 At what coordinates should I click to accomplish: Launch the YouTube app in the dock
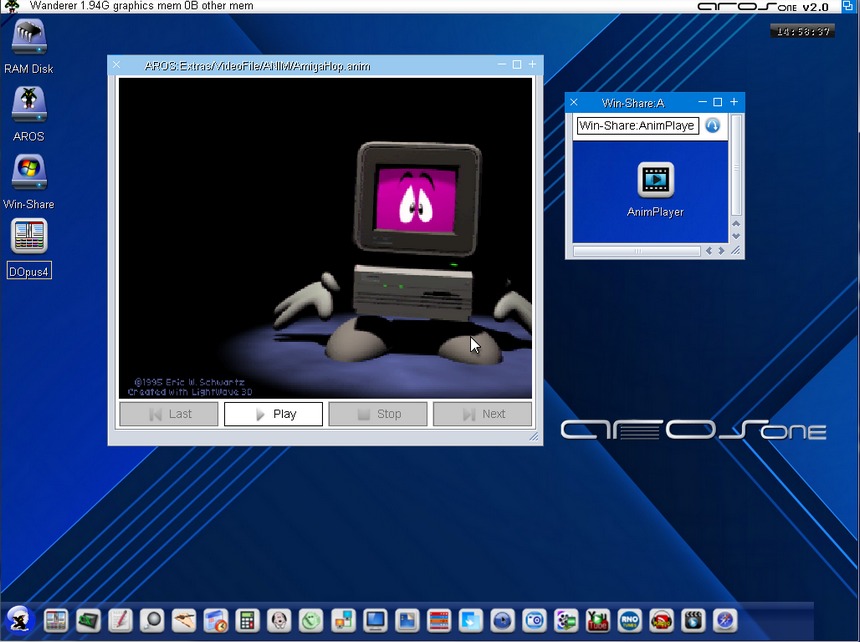(598, 620)
